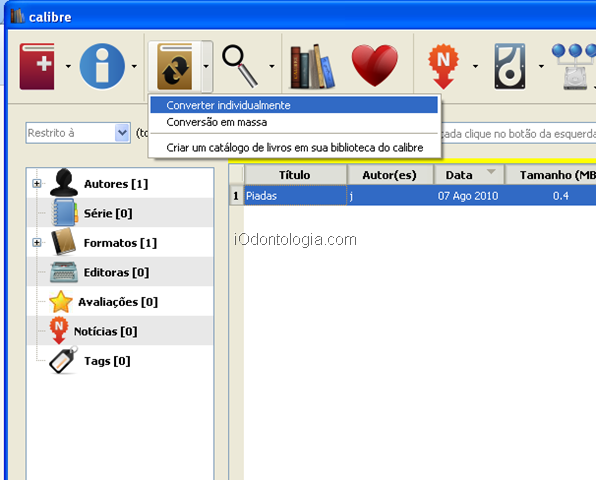Open the dropdown arrow beside the info icon
This screenshot has height=480, width=596.
(x=134, y=67)
